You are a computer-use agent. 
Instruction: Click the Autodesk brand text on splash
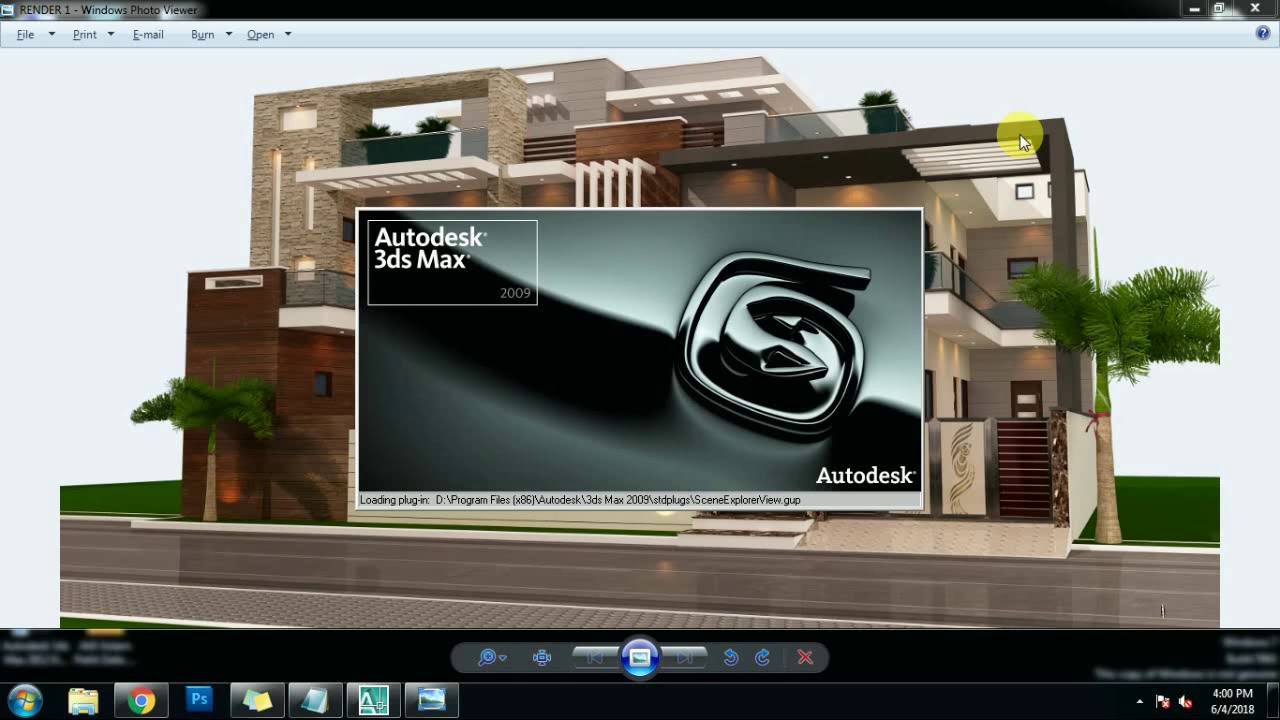865,476
